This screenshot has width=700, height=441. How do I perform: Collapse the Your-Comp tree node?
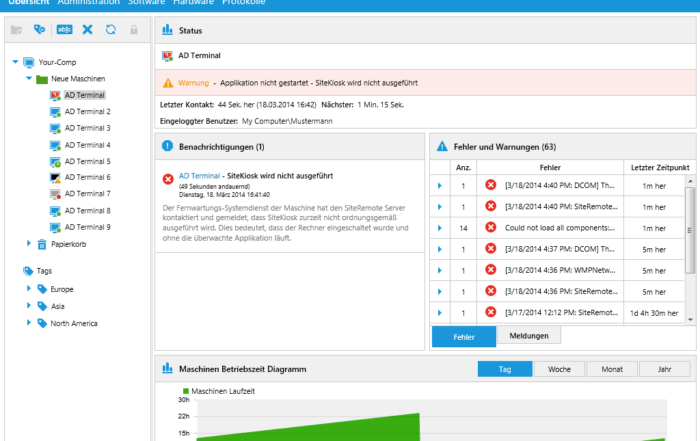(15, 62)
